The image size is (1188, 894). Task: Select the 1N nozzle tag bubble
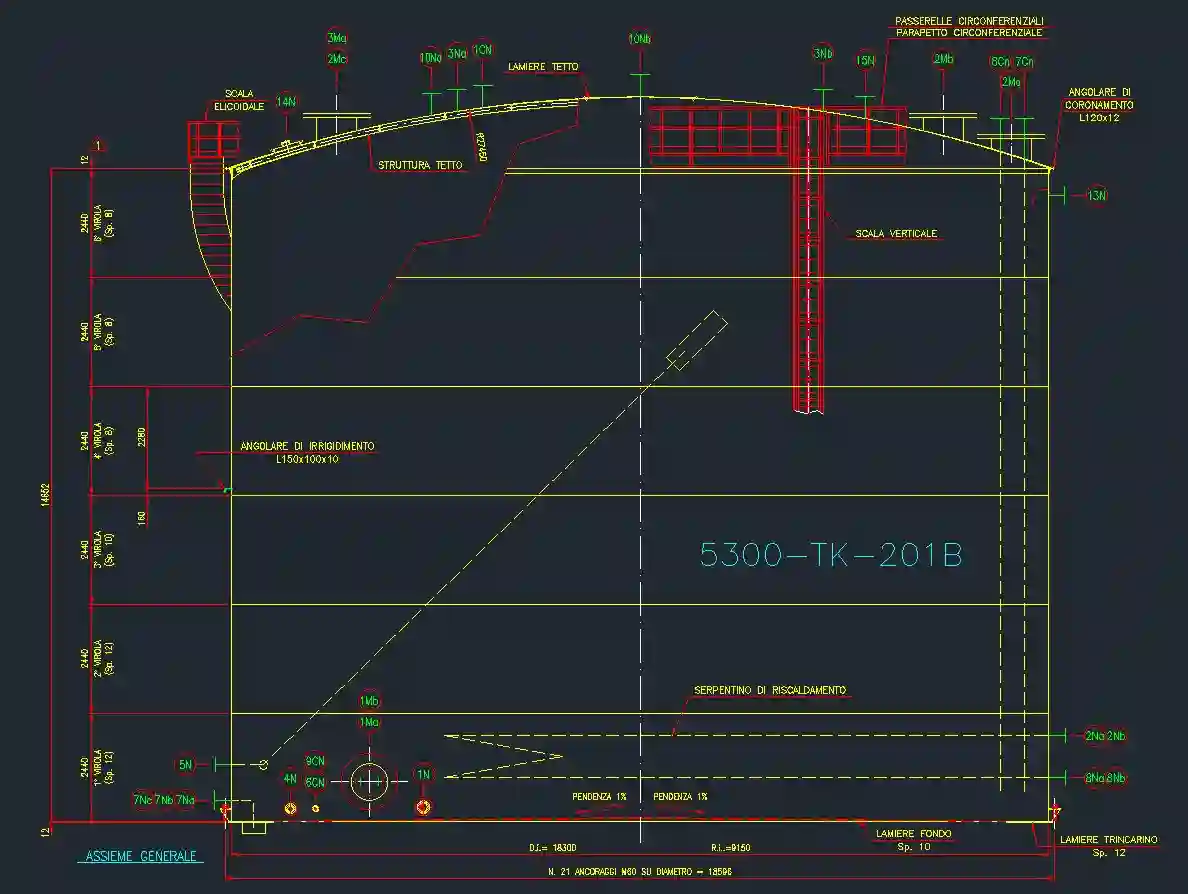pos(423,775)
